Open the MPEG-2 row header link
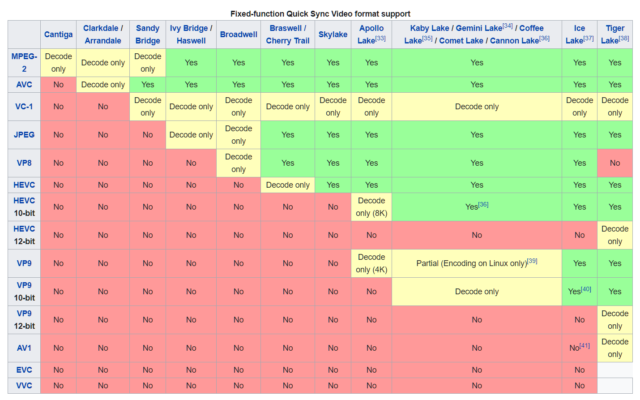The height and width of the screenshot is (400, 640). [x=24, y=62]
